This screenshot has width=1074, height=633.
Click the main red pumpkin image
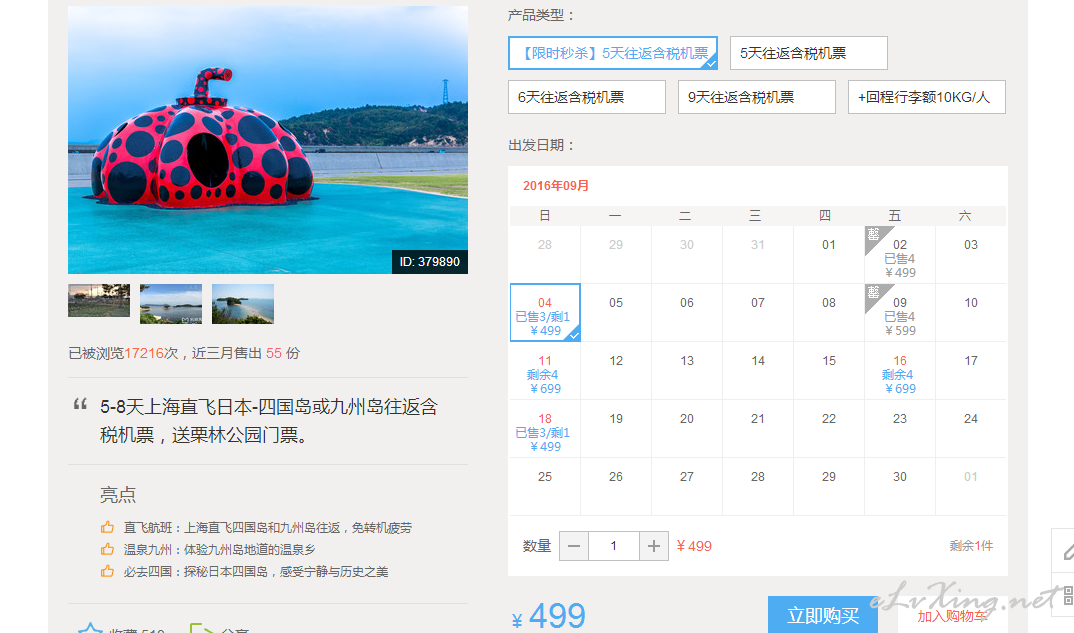click(268, 140)
